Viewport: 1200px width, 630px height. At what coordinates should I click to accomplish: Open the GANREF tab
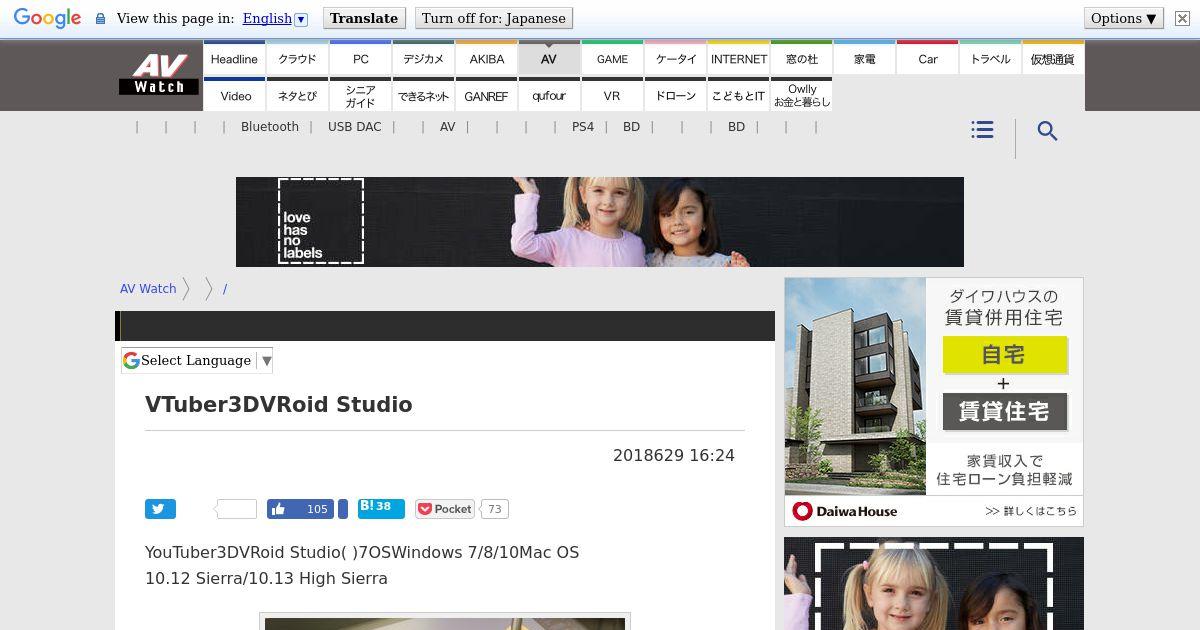click(x=487, y=95)
